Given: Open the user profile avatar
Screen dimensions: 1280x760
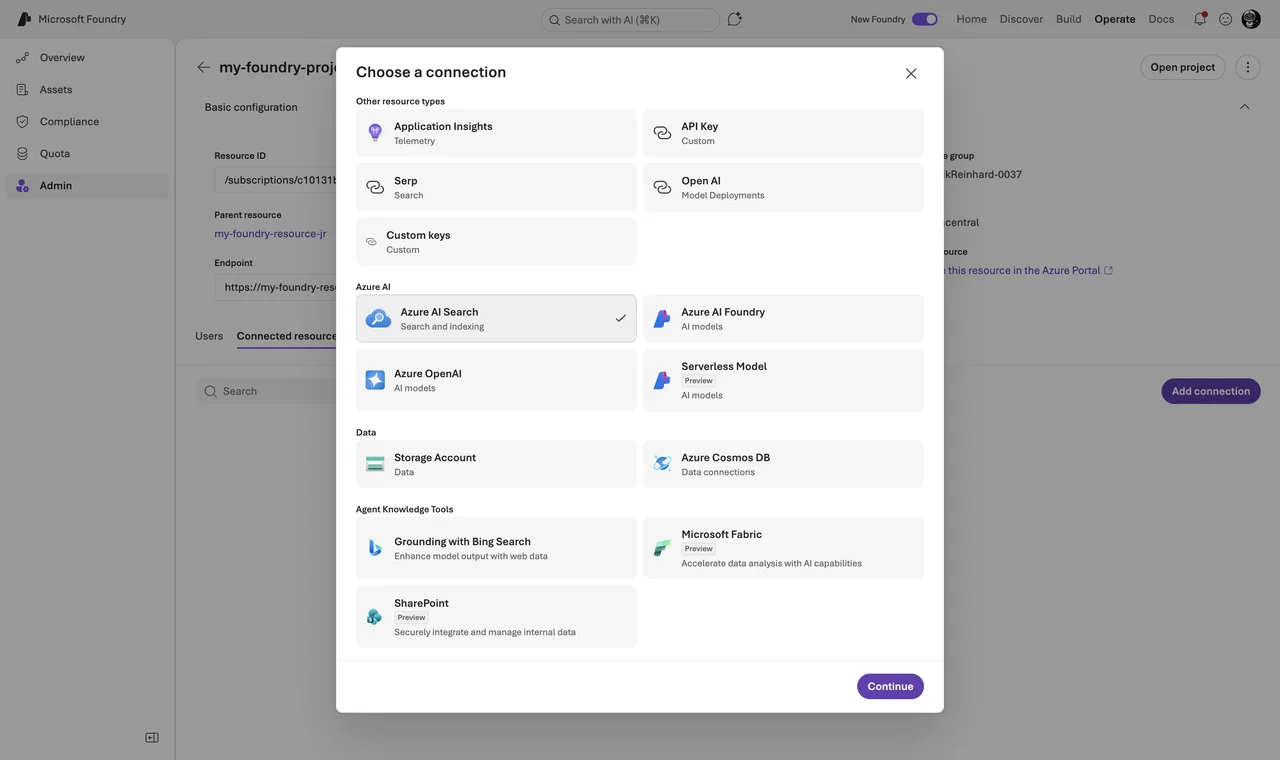Looking at the screenshot, I should [x=1251, y=19].
